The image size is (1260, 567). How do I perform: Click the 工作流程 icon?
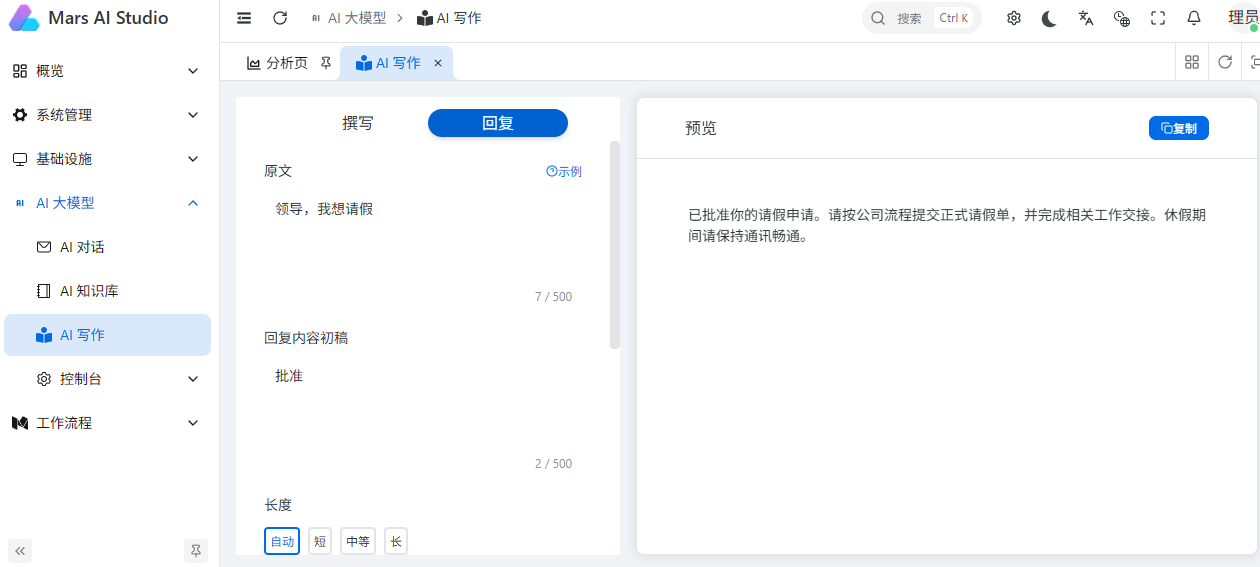[20, 423]
